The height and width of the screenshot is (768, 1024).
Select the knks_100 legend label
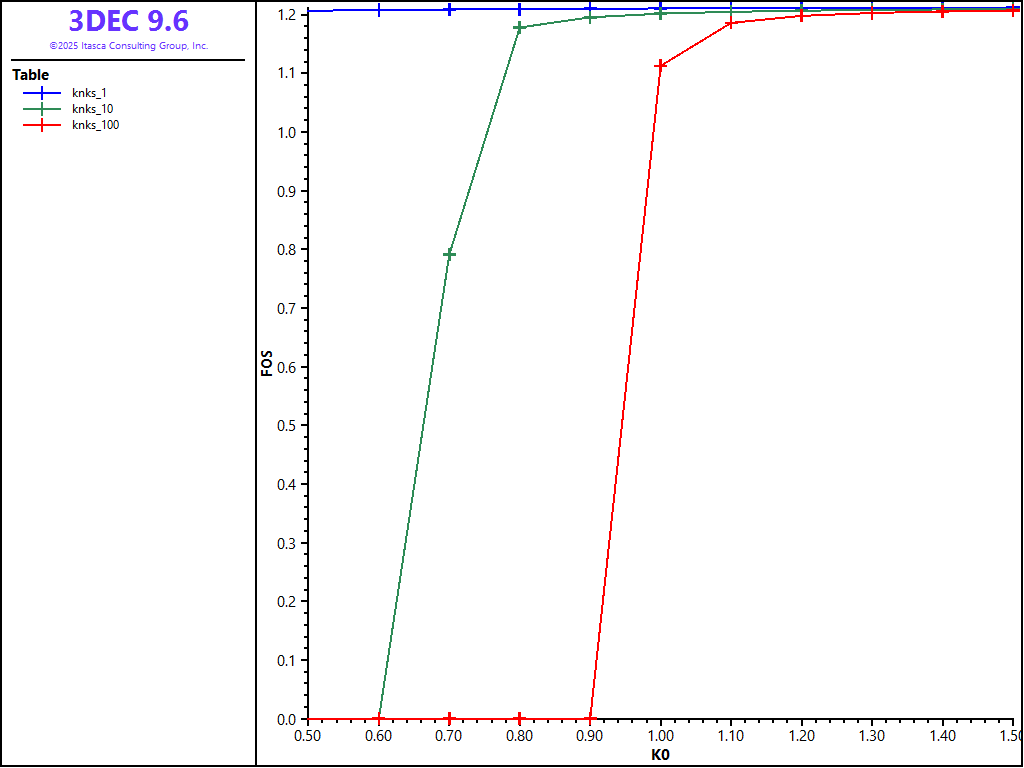[x=95, y=125]
